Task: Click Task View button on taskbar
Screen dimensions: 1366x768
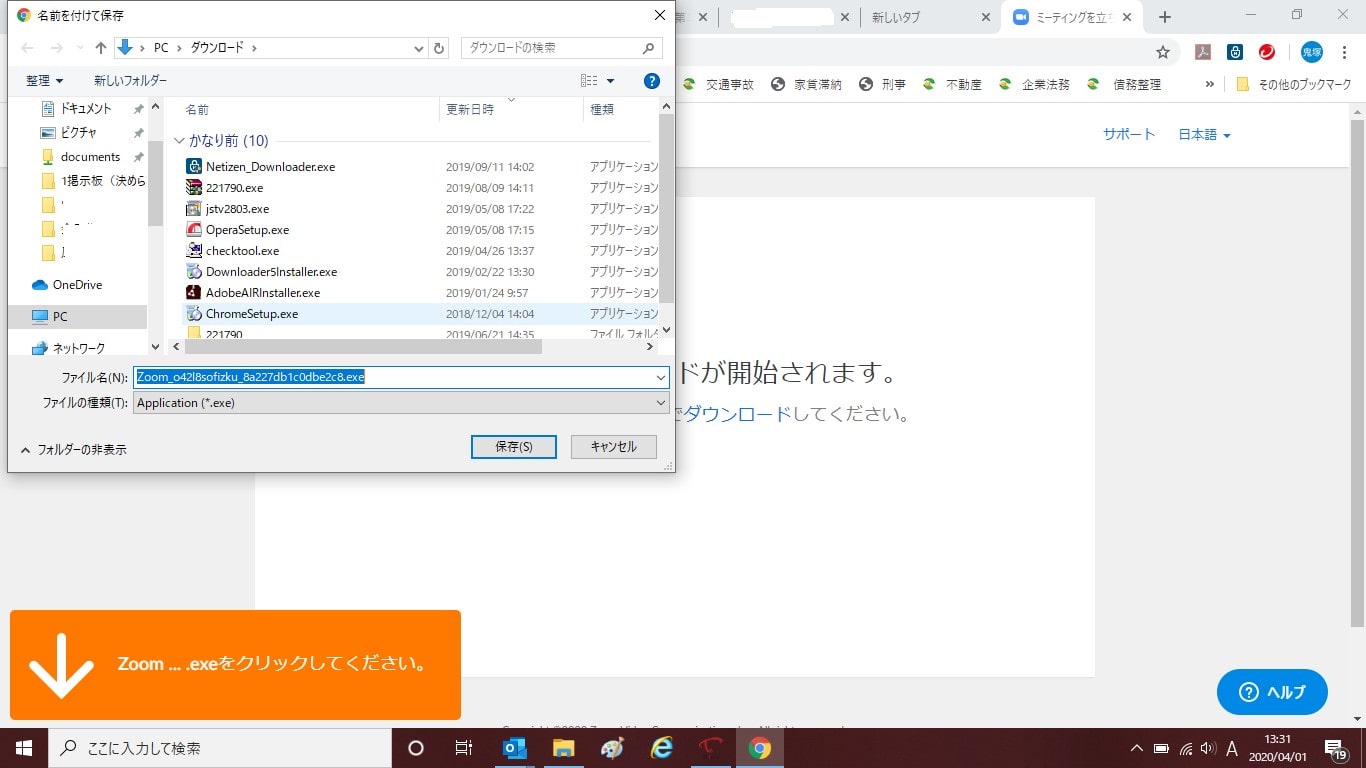Action: [464, 748]
